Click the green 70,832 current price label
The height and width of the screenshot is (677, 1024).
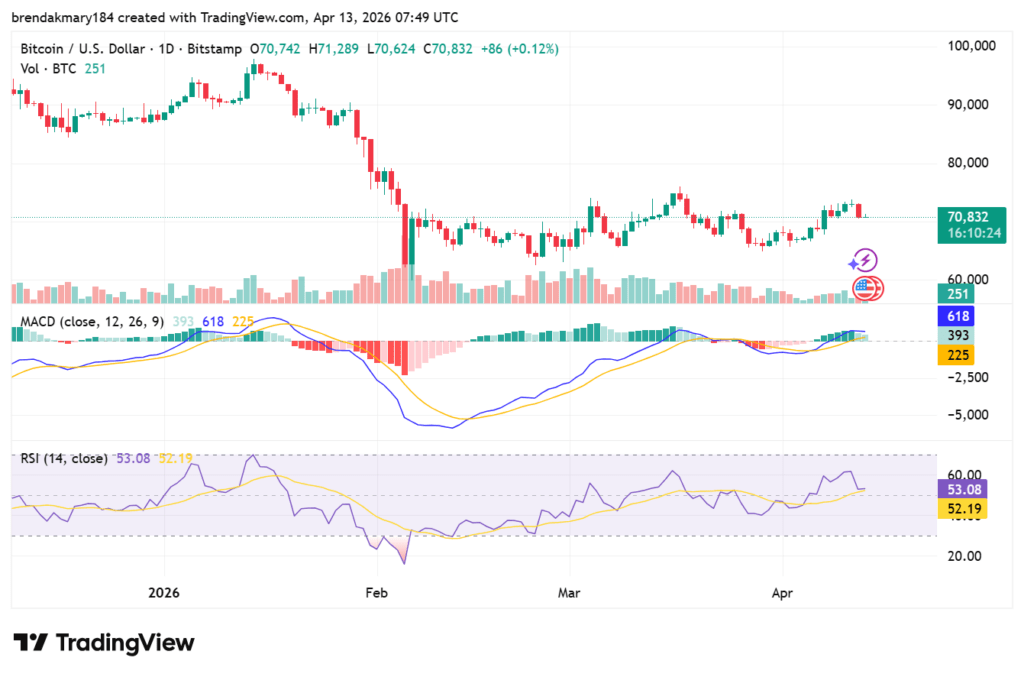[966, 215]
